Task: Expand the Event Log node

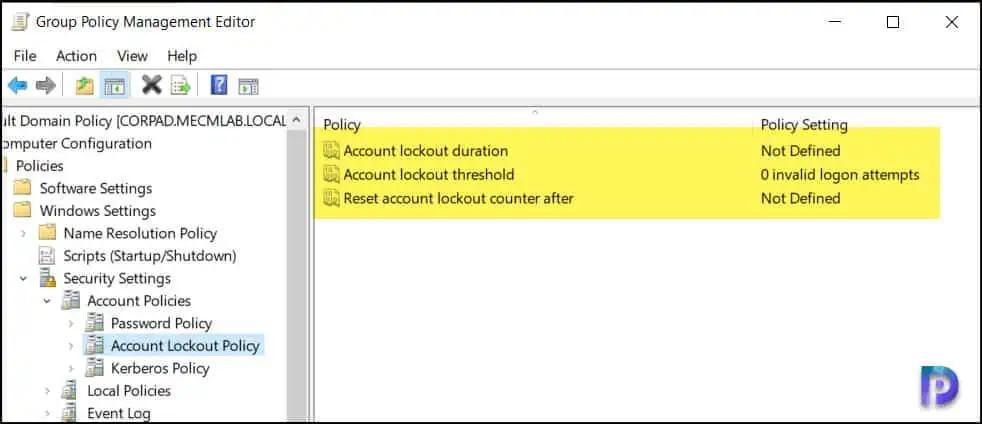Action: (x=48, y=414)
